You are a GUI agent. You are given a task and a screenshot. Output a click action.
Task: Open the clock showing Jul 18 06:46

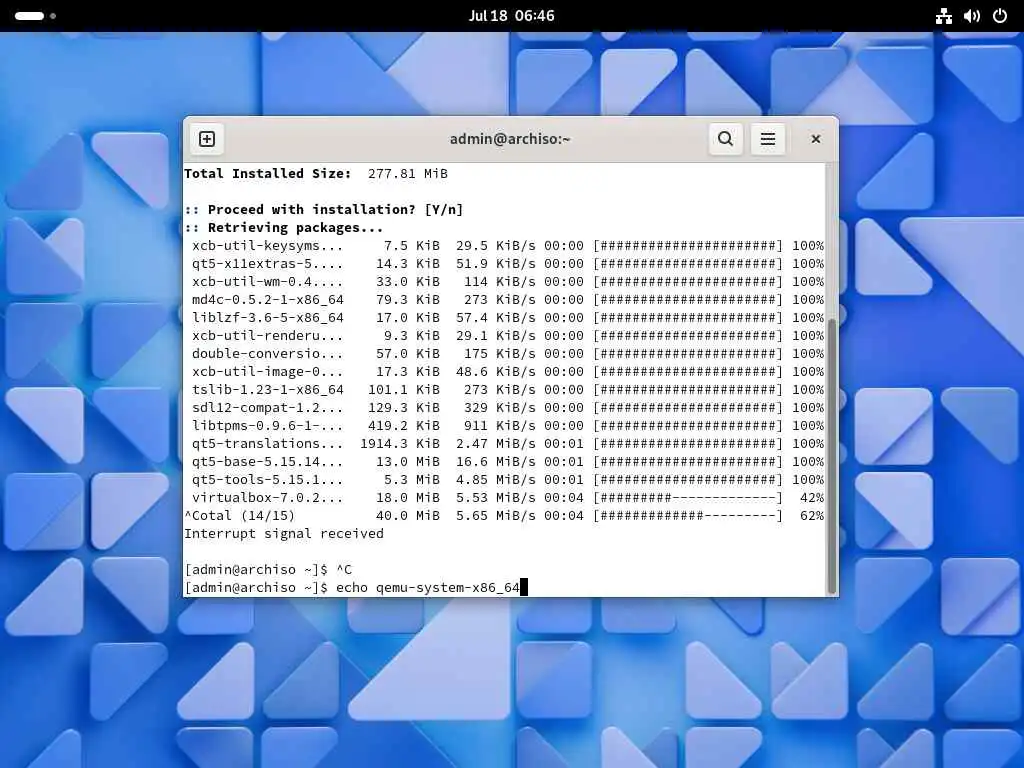[511, 16]
